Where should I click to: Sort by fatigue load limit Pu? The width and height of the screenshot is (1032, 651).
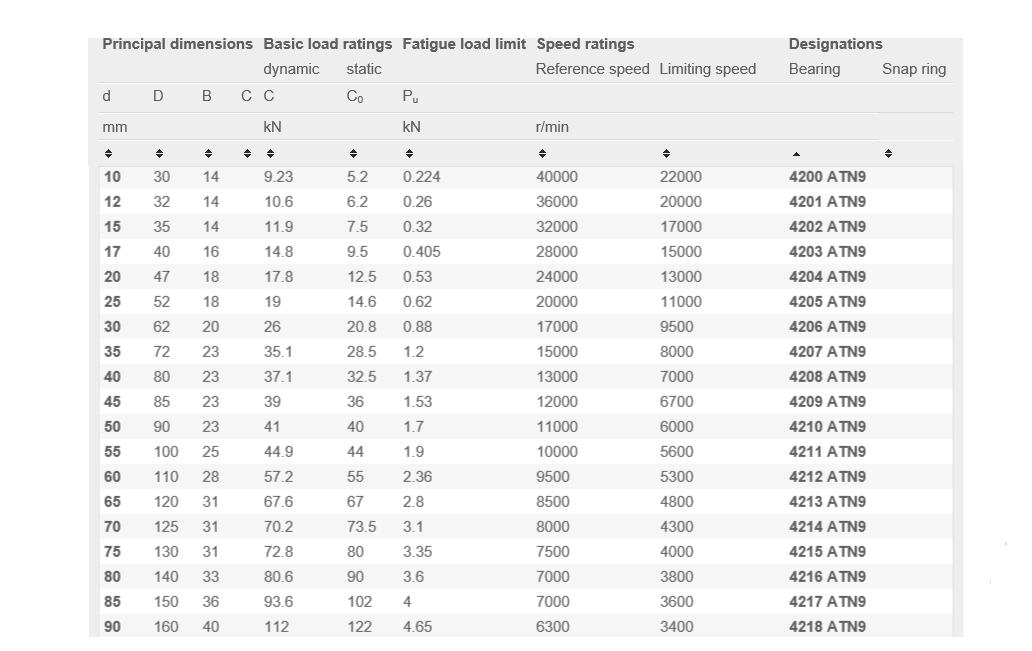tap(409, 153)
